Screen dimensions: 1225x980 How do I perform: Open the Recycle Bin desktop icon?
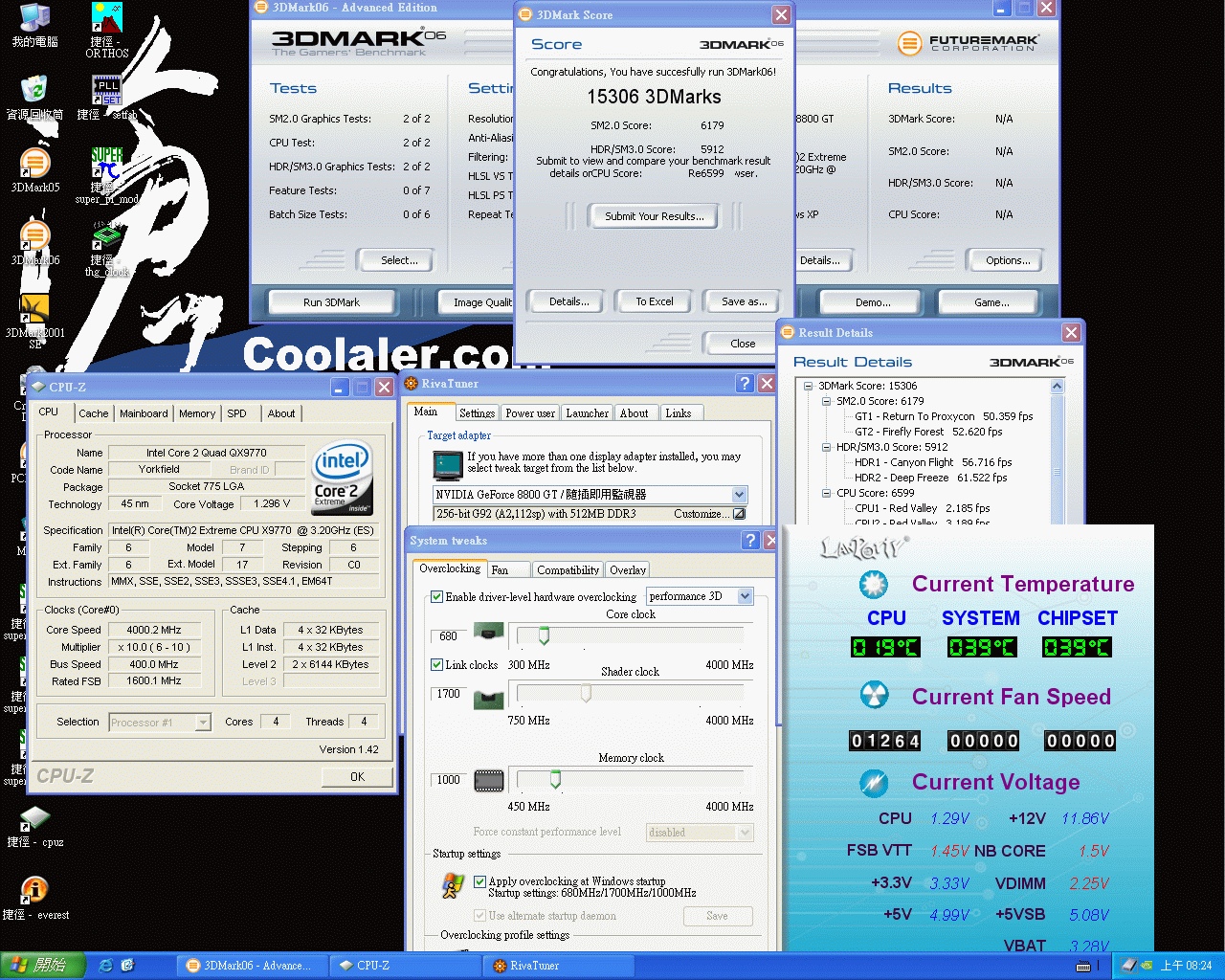34,91
